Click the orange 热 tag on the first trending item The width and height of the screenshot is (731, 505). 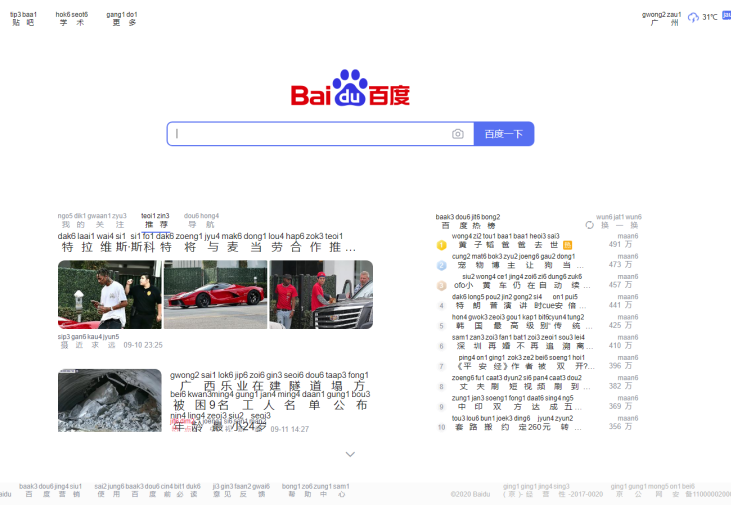(x=567, y=245)
